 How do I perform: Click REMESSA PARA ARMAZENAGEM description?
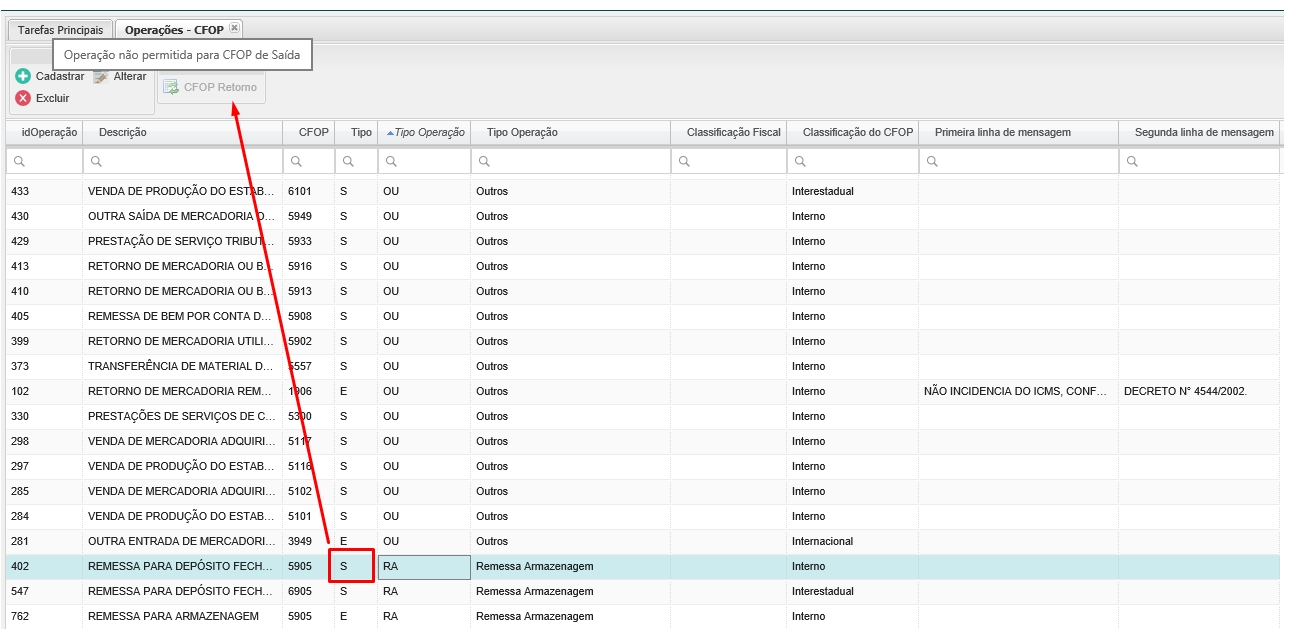pyautogui.click(x=173, y=616)
